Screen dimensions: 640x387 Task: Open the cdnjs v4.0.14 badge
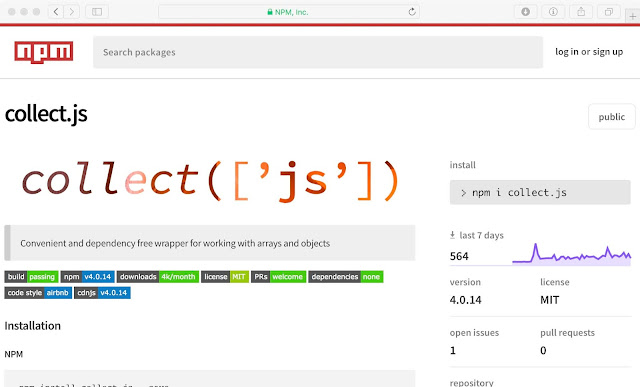102,293
